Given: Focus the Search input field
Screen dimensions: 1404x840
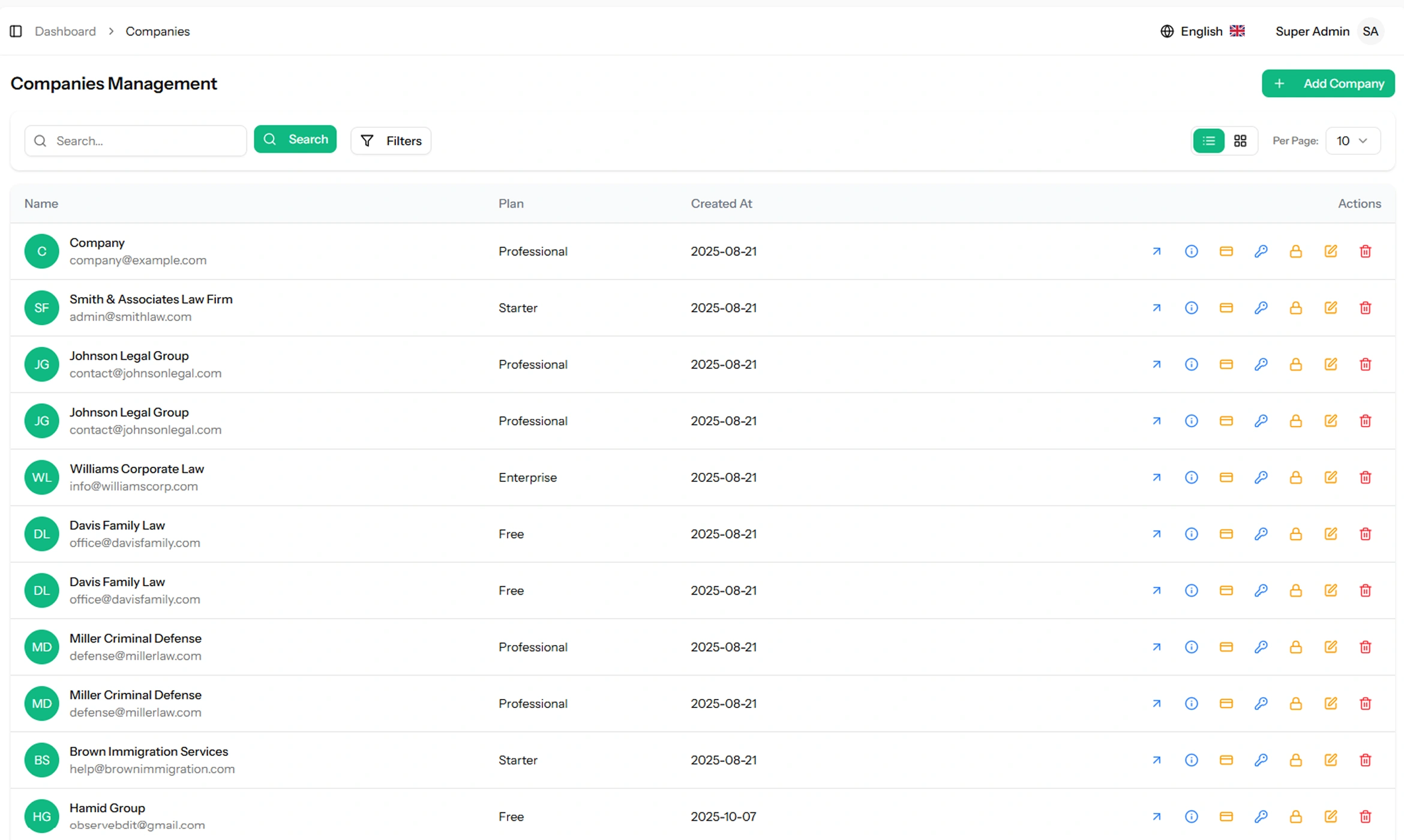Looking at the screenshot, I should (x=144, y=141).
